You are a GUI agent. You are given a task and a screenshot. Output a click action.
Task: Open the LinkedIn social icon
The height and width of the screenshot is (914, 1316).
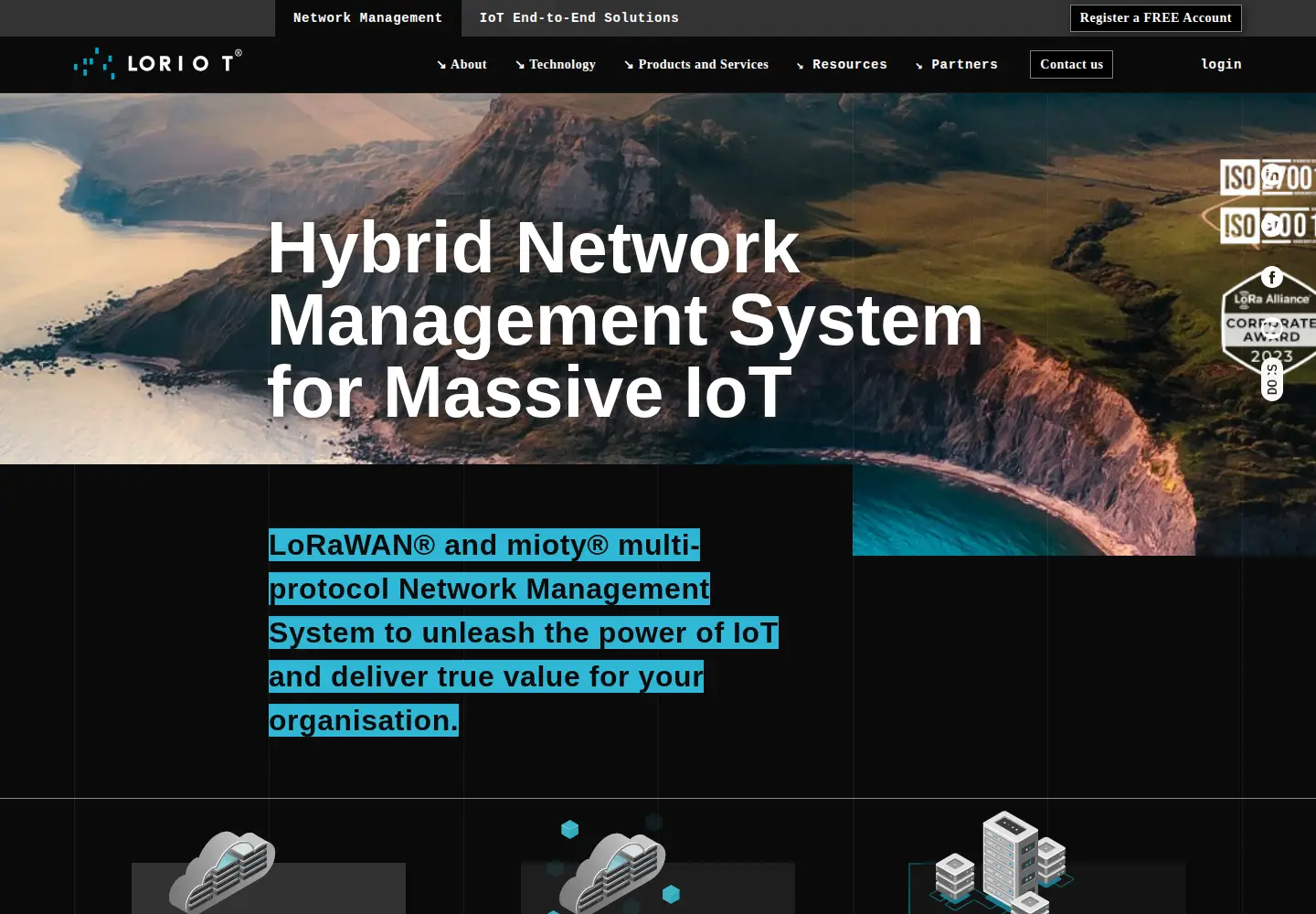click(x=1272, y=174)
